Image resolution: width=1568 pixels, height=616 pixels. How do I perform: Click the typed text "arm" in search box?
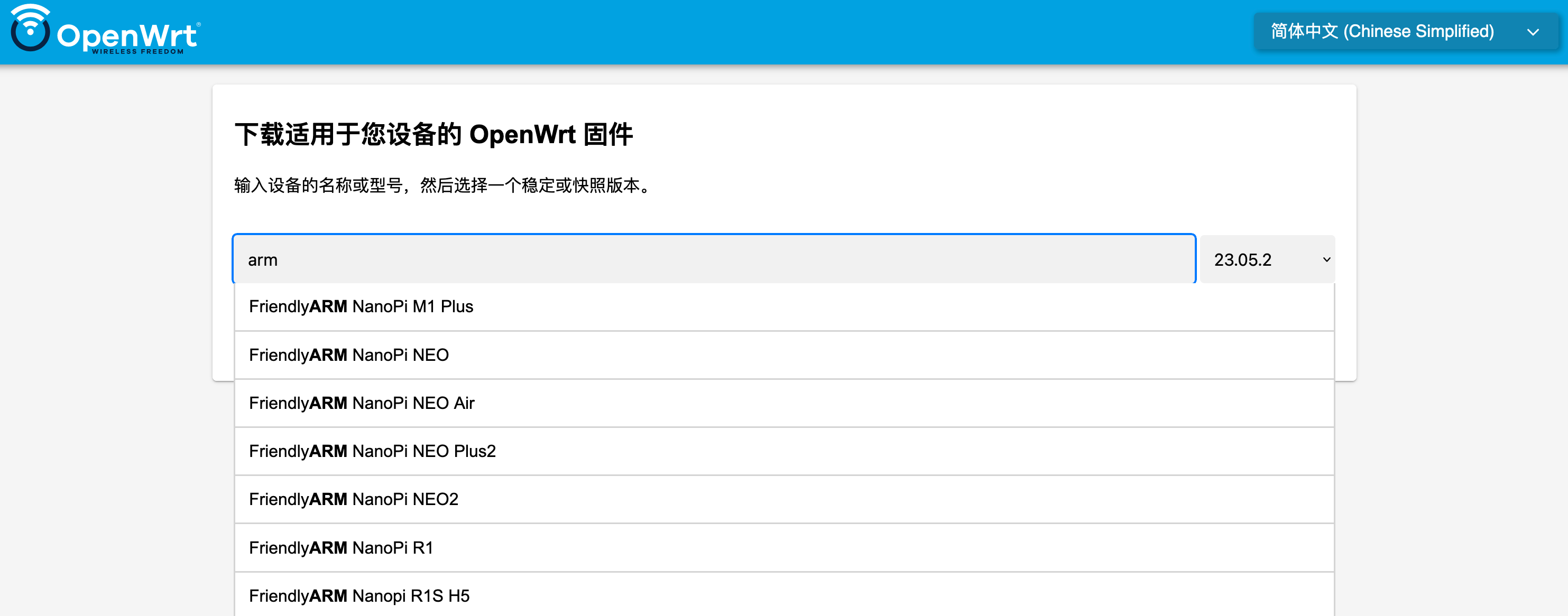click(x=262, y=260)
